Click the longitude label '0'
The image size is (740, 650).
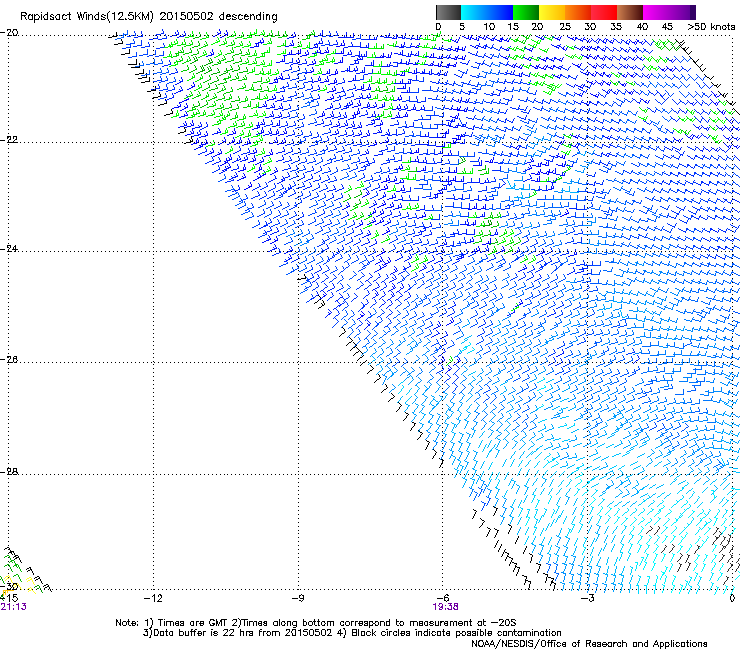[x=732, y=598]
